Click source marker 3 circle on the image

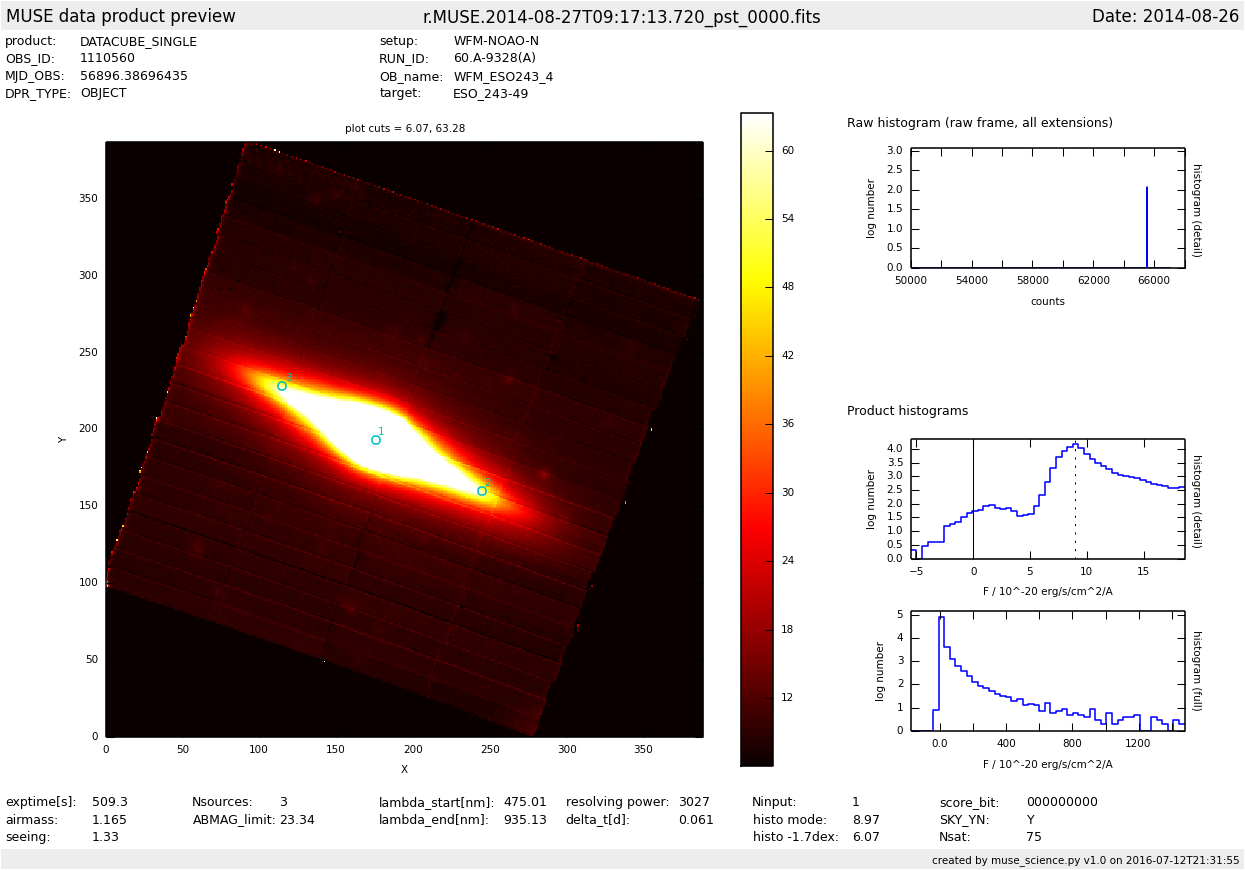pyautogui.click(x=282, y=386)
